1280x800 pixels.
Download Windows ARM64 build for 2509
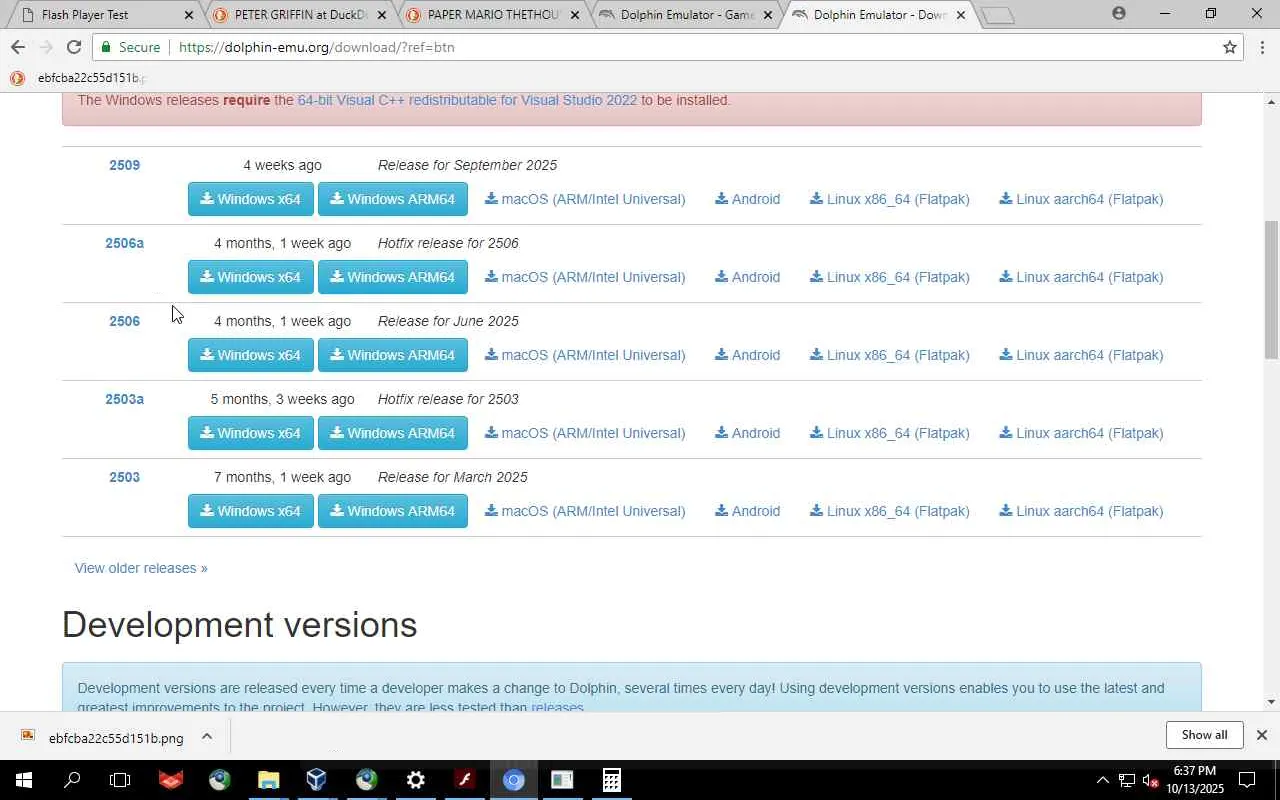[x=393, y=199]
